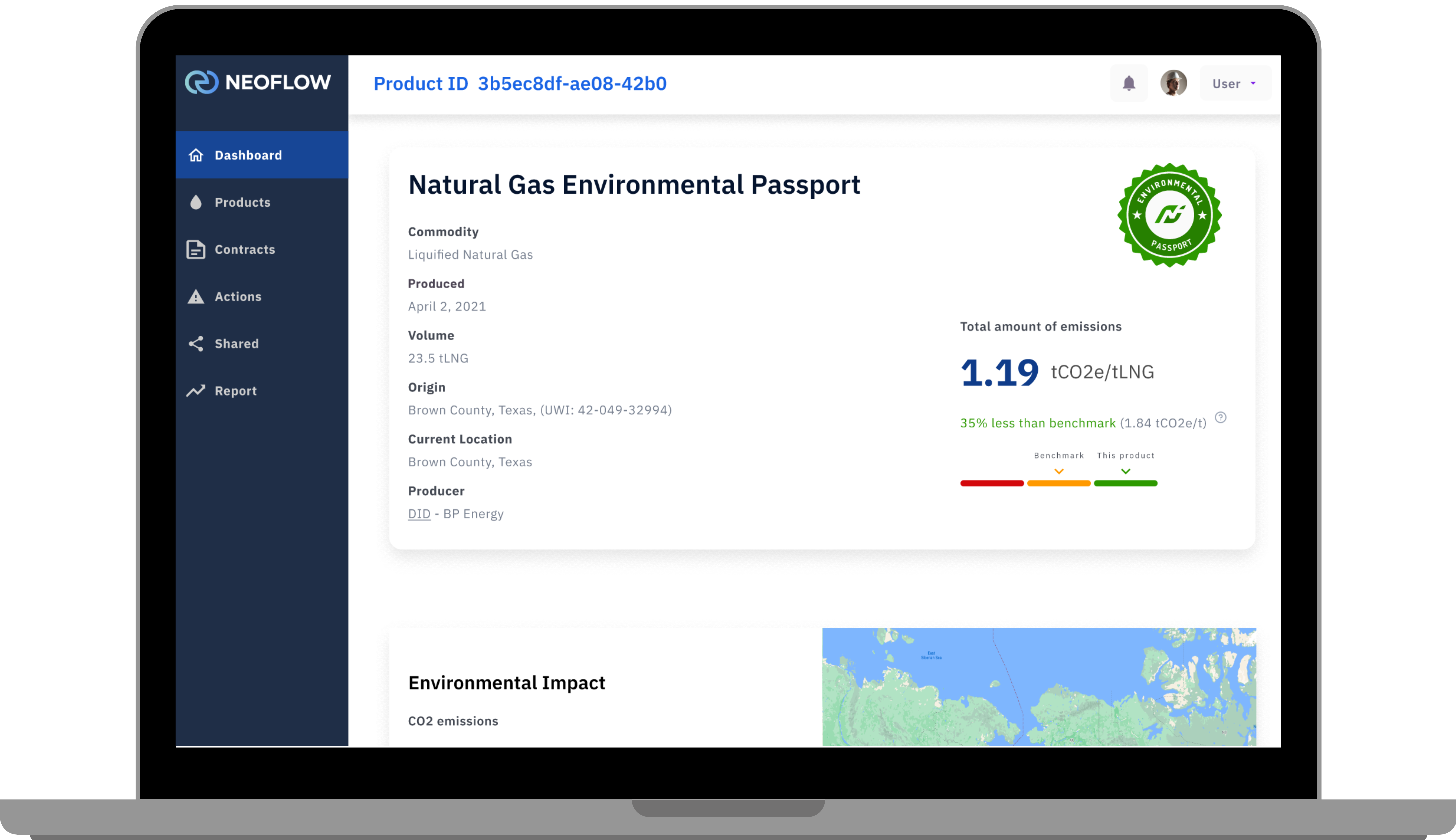Click the Products droplet icon

pyautogui.click(x=196, y=202)
